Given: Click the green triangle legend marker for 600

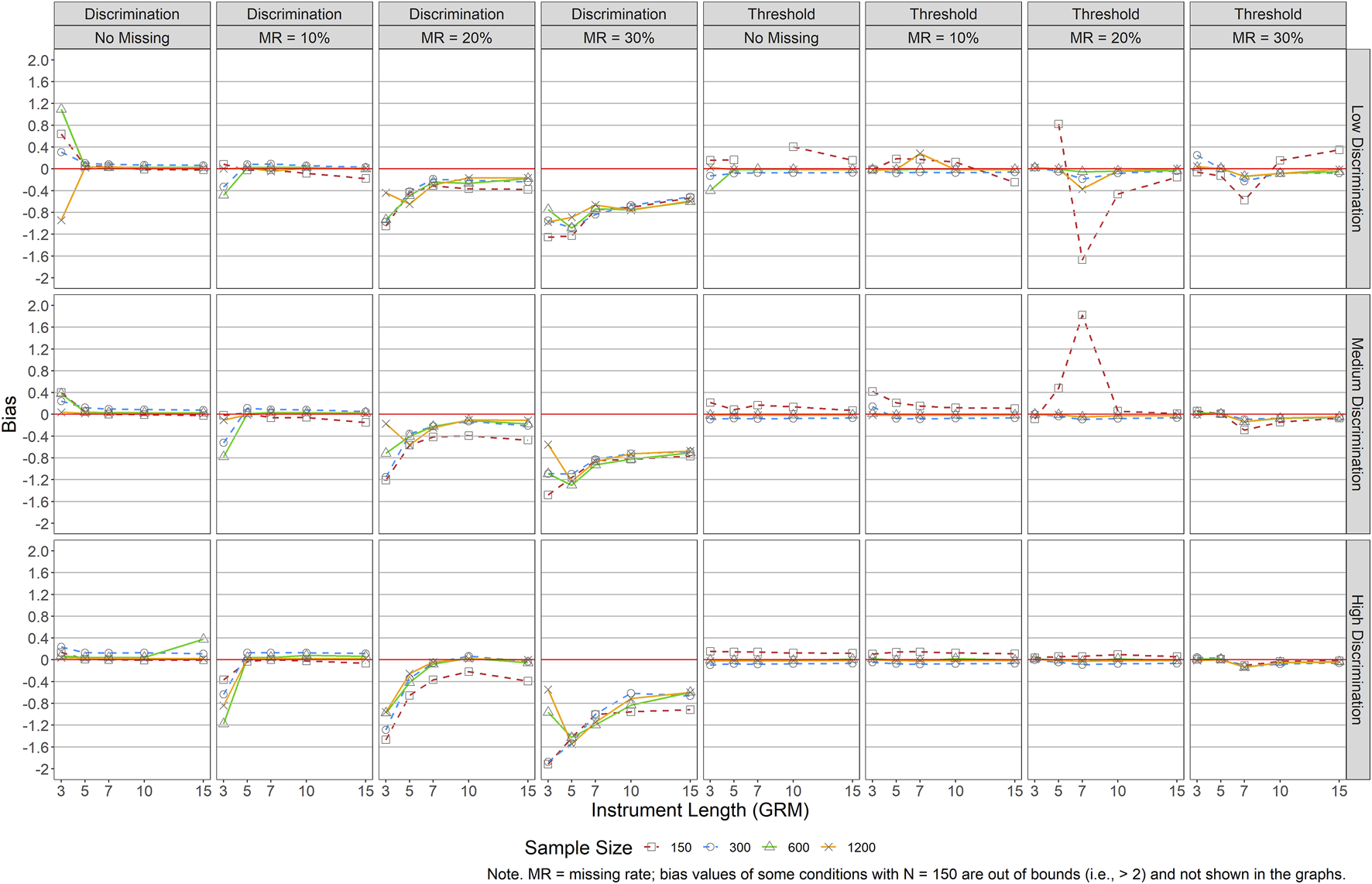Looking at the screenshot, I should (x=770, y=848).
